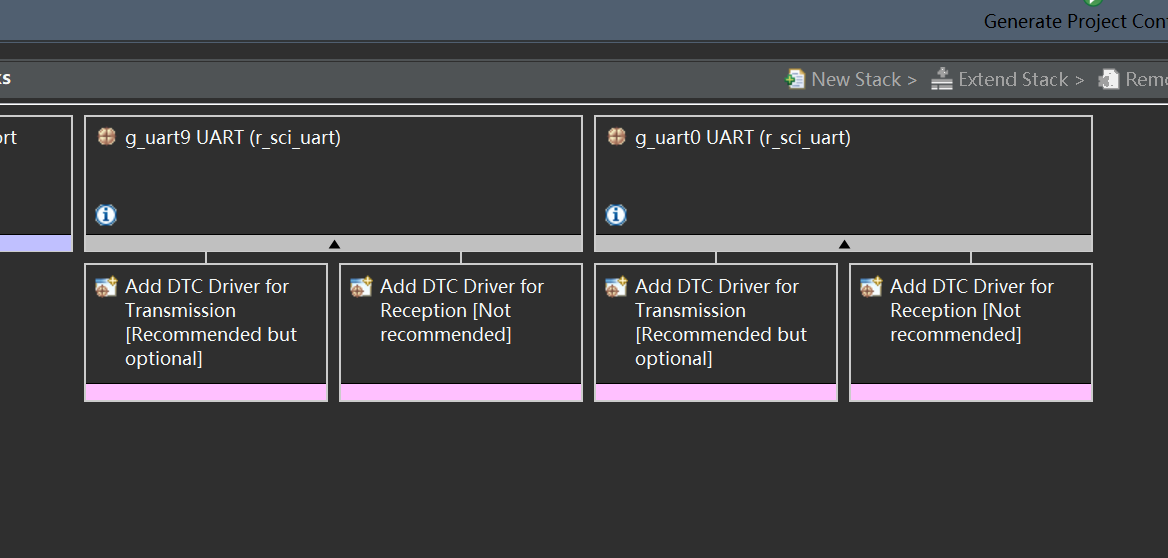
Task: Select g_uart9 Add DTC Driver for Reception text
Action: pyautogui.click(x=462, y=310)
